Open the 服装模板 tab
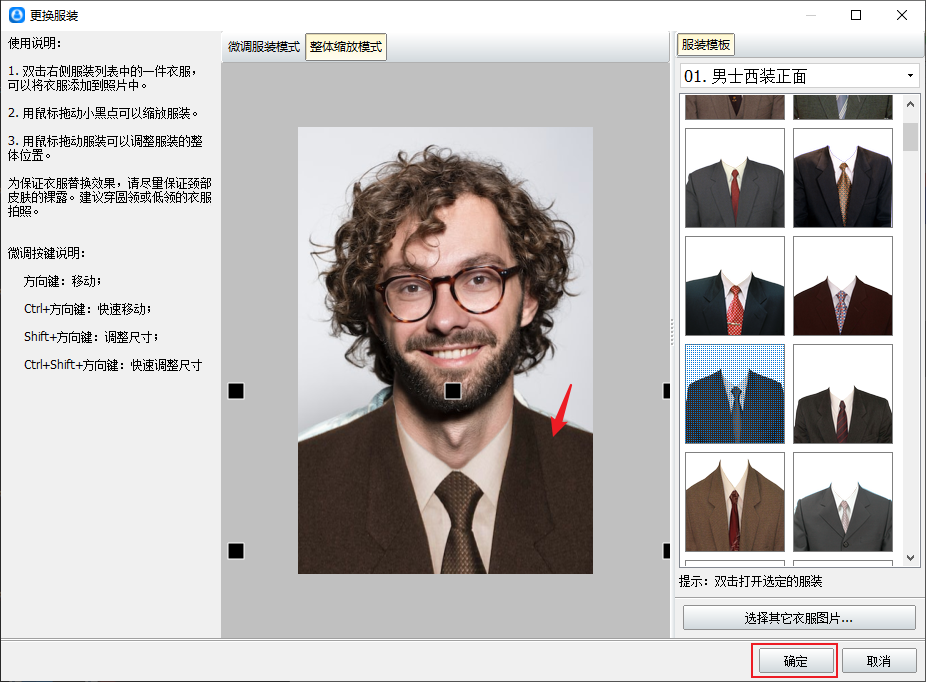This screenshot has height=682, width=926. pos(706,45)
